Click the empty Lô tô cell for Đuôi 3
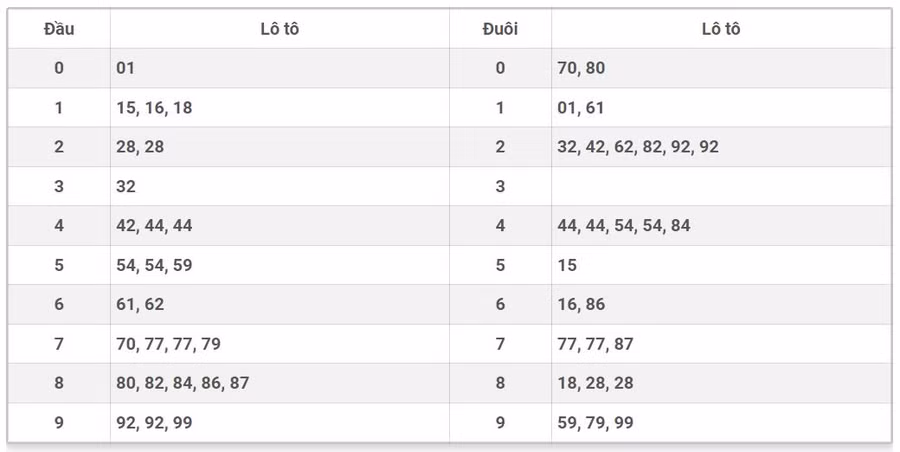Screen dimensions: 900x452 720,186
